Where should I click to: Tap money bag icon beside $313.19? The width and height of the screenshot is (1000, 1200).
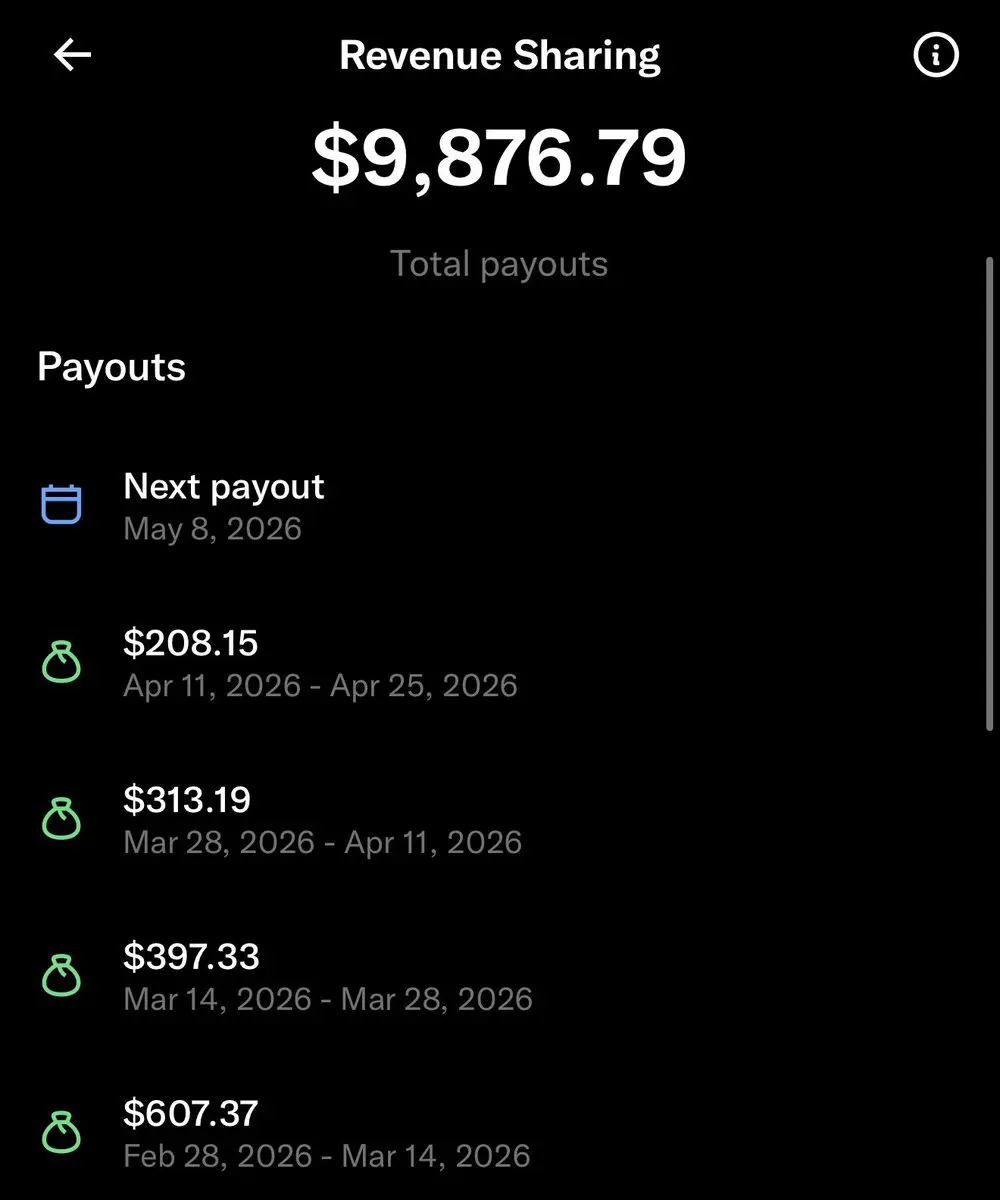tap(61, 819)
